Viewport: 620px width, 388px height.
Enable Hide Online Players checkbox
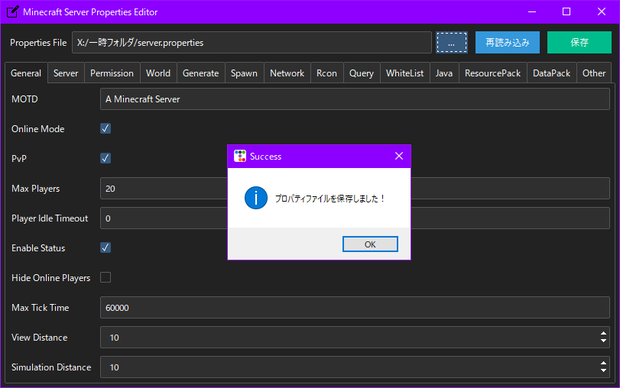[x=106, y=278]
